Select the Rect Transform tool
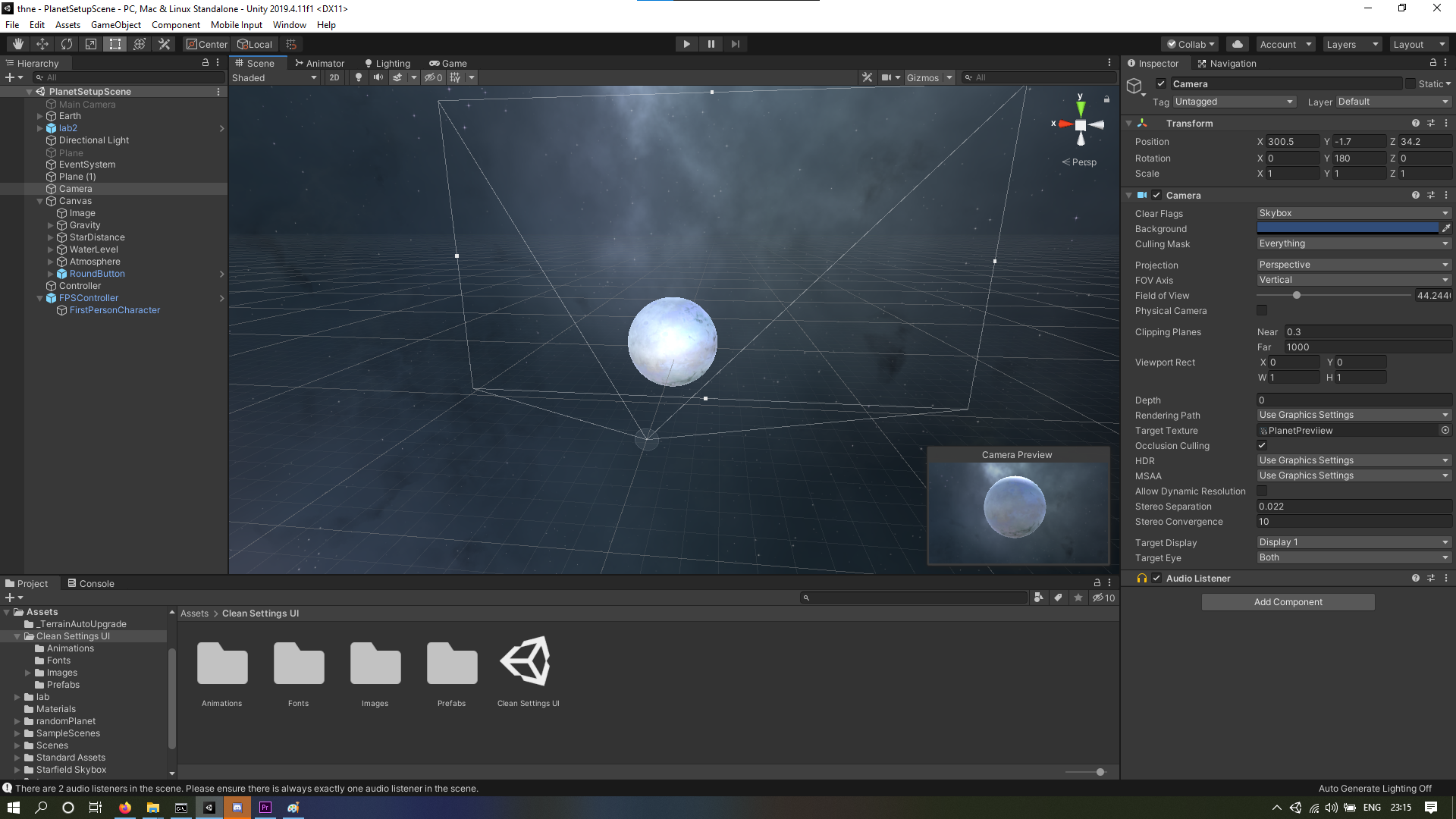1456x819 pixels. 115,44
